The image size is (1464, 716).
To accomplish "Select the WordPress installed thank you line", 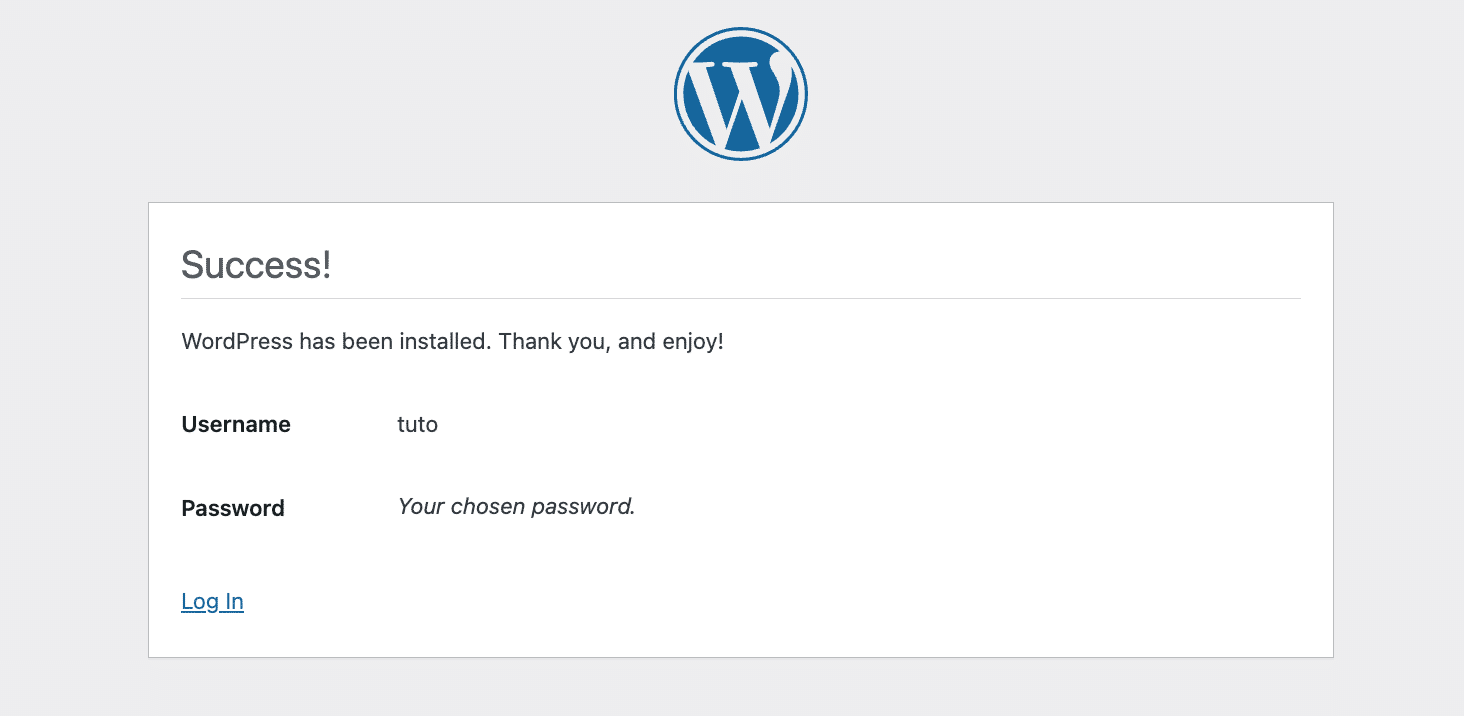I will pyautogui.click(x=452, y=341).
